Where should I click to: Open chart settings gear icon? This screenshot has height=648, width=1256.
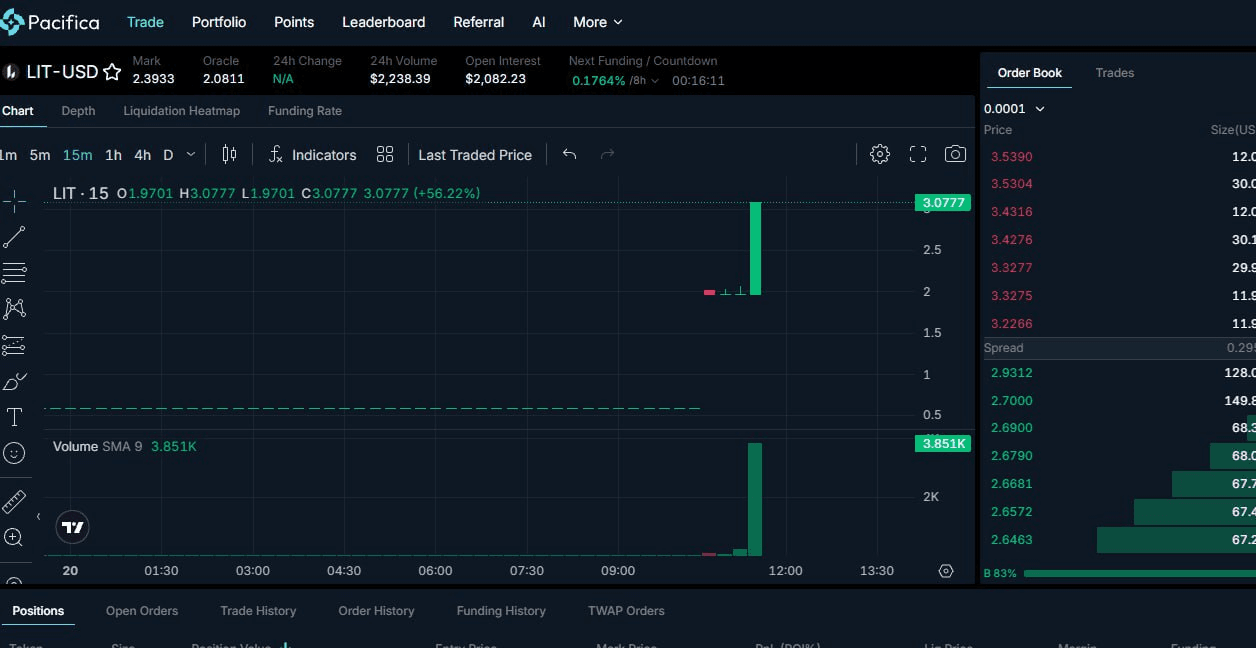pyautogui.click(x=880, y=154)
